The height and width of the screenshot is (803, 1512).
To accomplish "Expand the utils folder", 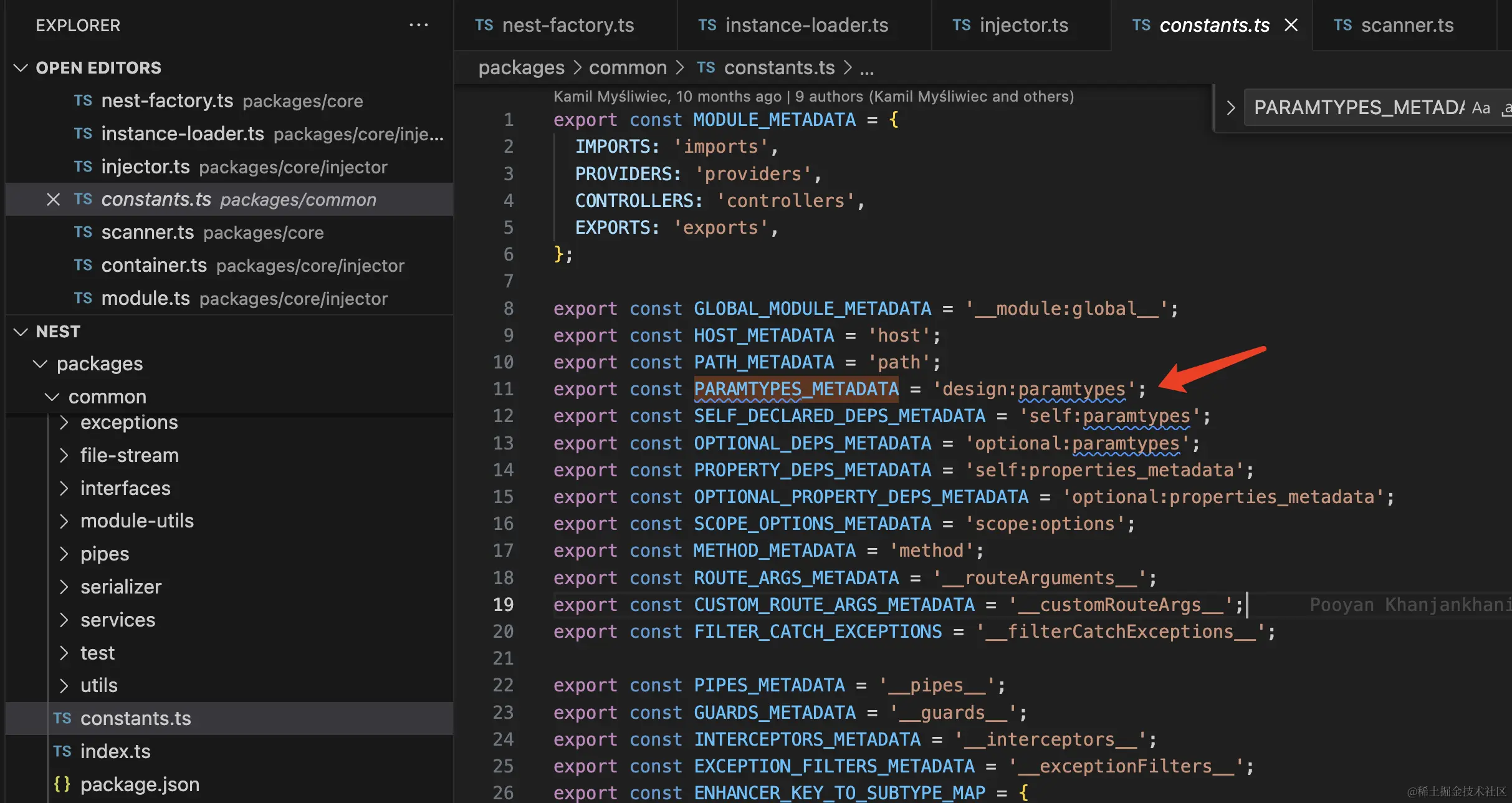I will [64, 685].
